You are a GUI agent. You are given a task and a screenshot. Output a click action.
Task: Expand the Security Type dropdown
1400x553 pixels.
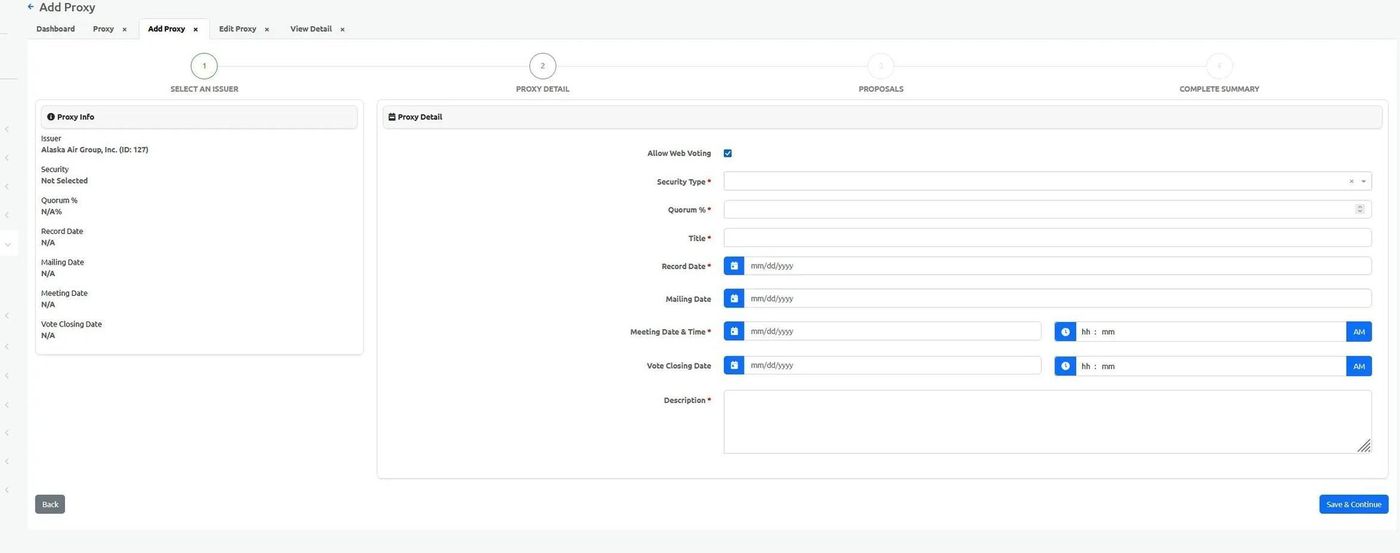pyautogui.click(x=1363, y=181)
